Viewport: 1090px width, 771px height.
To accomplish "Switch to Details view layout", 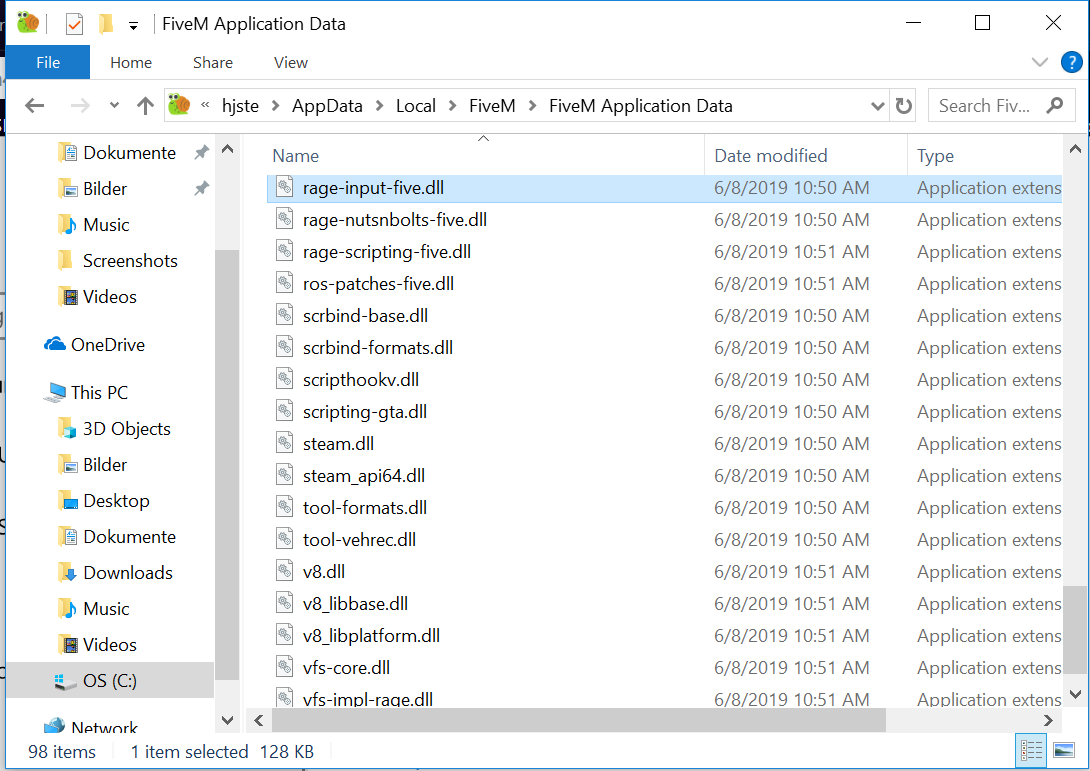I will pos(1031,751).
